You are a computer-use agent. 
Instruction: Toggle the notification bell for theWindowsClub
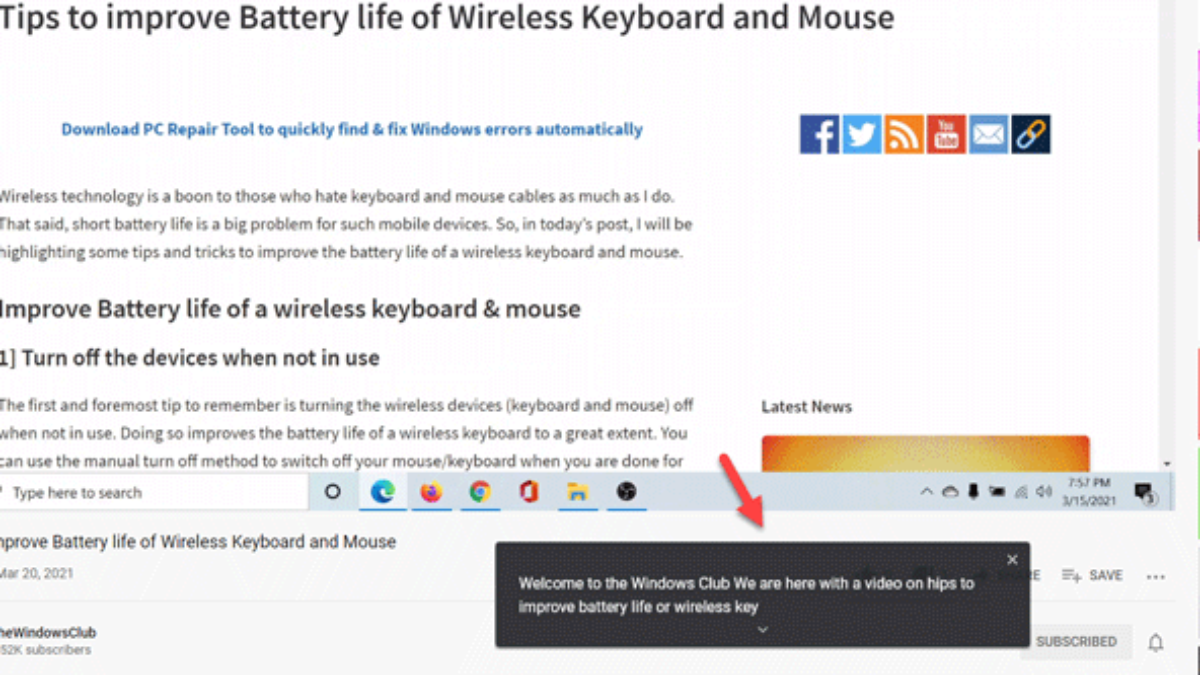click(1156, 642)
